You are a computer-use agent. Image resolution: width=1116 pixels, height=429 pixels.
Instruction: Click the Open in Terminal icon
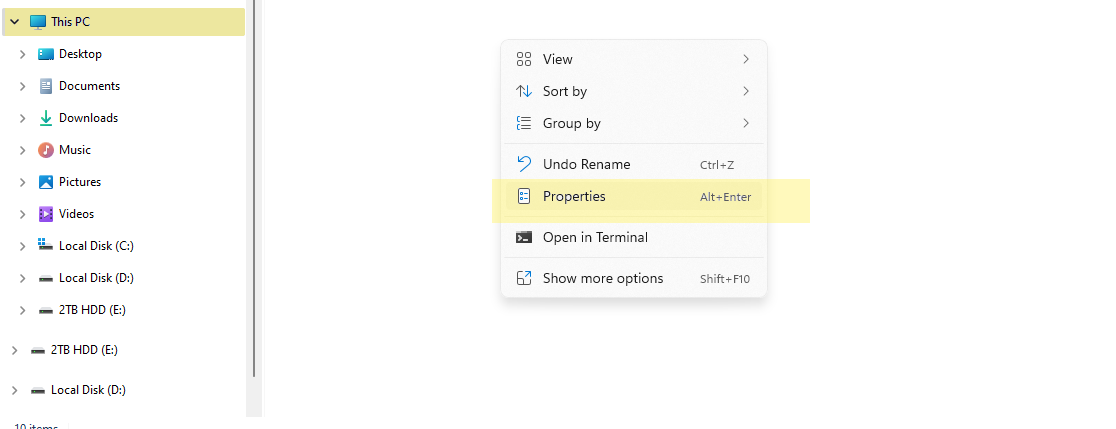(x=524, y=238)
